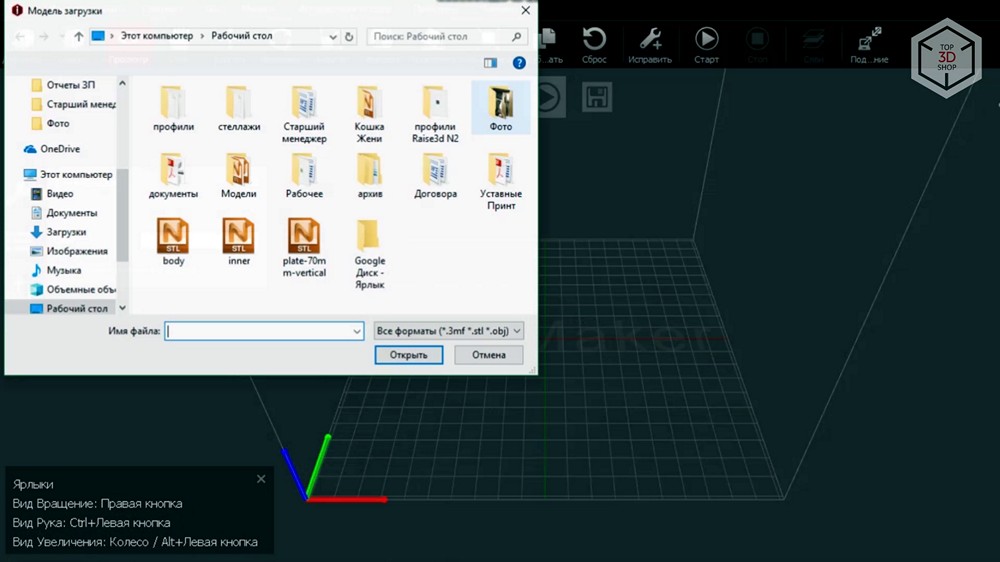Click the Под...ние toolbar icon
1000x562 pixels.
[869, 45]
